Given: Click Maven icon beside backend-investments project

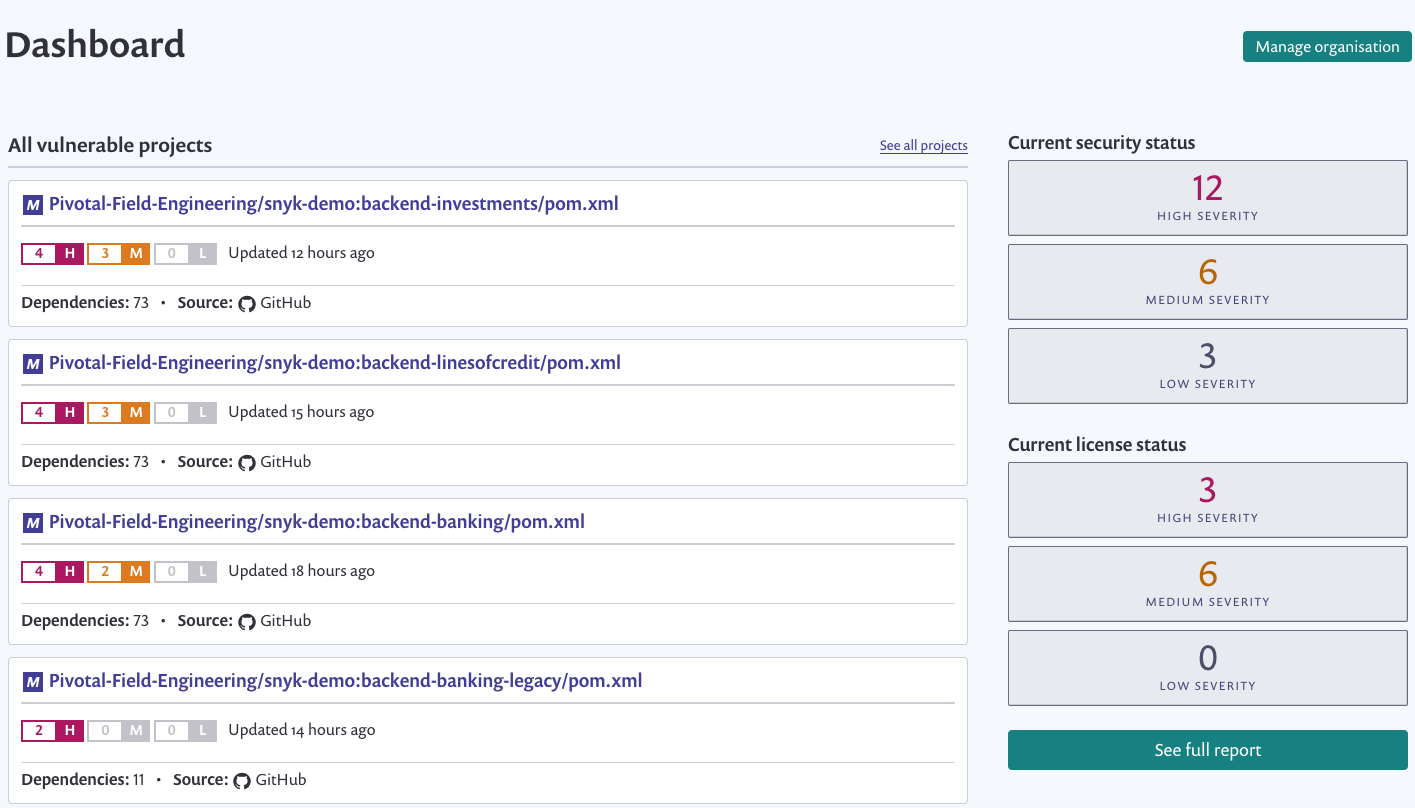Looking at the screenshot, I should [33, 205].
